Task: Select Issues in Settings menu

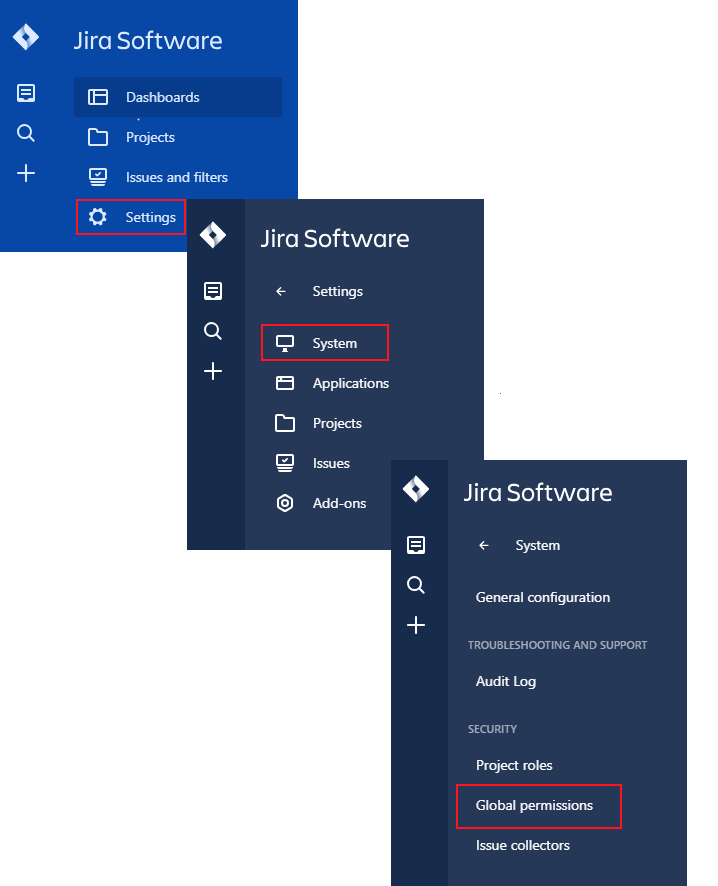Action: point(332,463)
